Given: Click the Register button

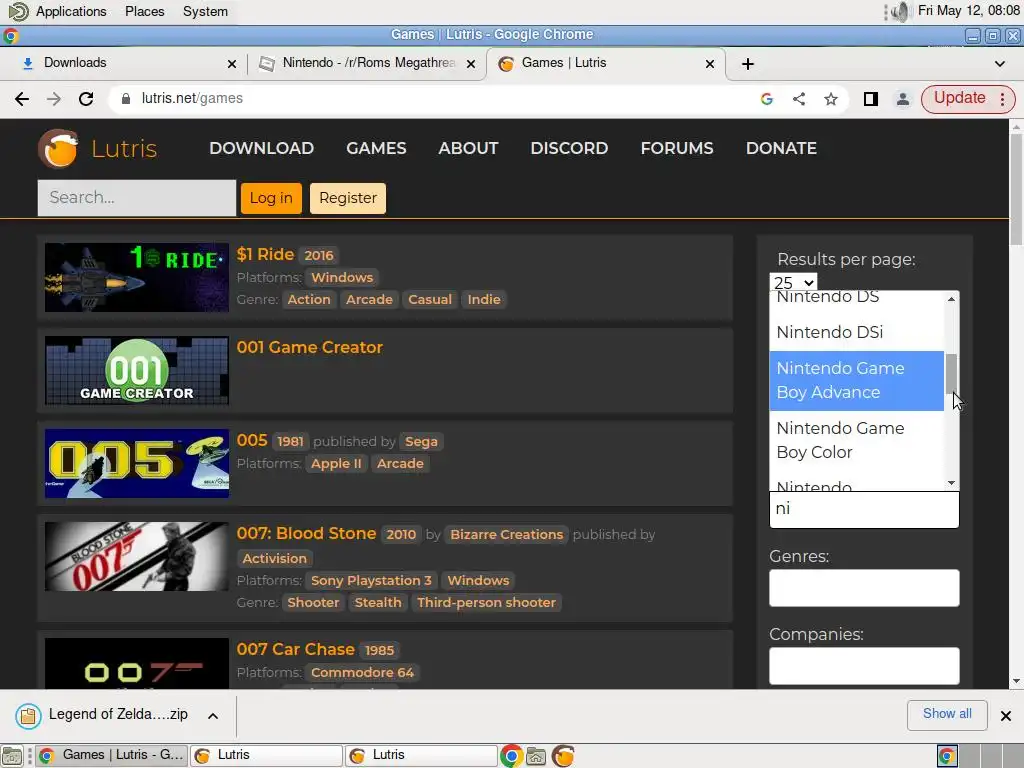Looking at the screenshot, I should click(347, 198).
